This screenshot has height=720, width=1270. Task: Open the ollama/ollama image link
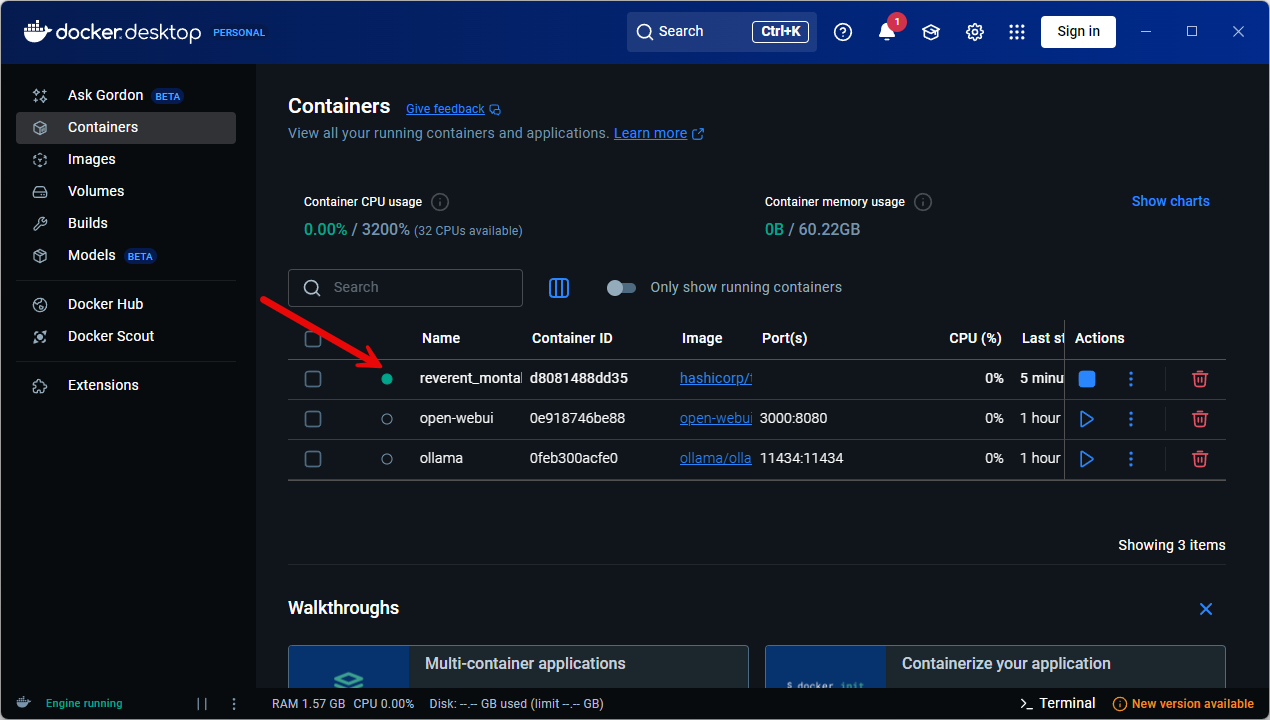point(716,459)
